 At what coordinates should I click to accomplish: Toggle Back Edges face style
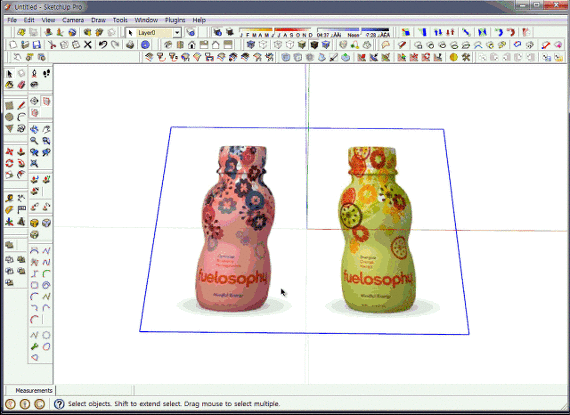(x=263, y=45)
